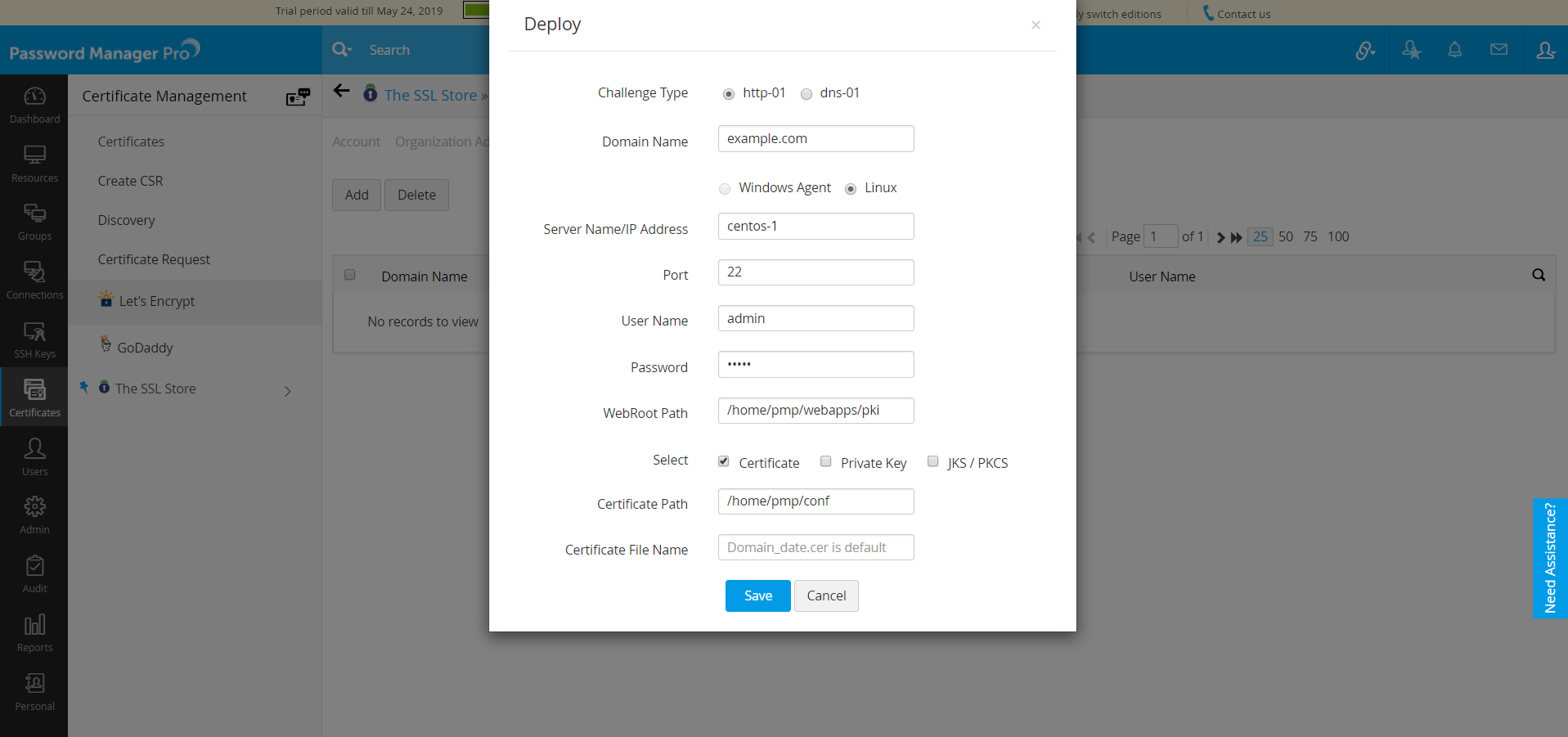Go to Resources in the sidebar
The height and width of the screenshot is (737, 1568).
[34, 164]
